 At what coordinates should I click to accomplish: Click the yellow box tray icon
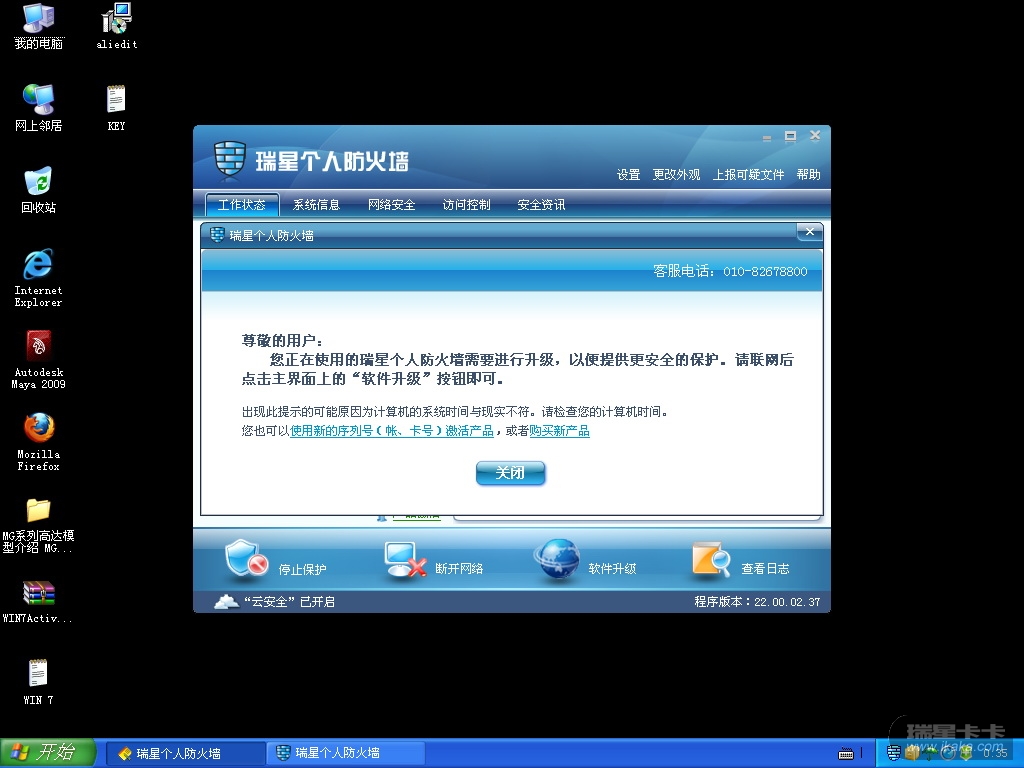[912, 753]
